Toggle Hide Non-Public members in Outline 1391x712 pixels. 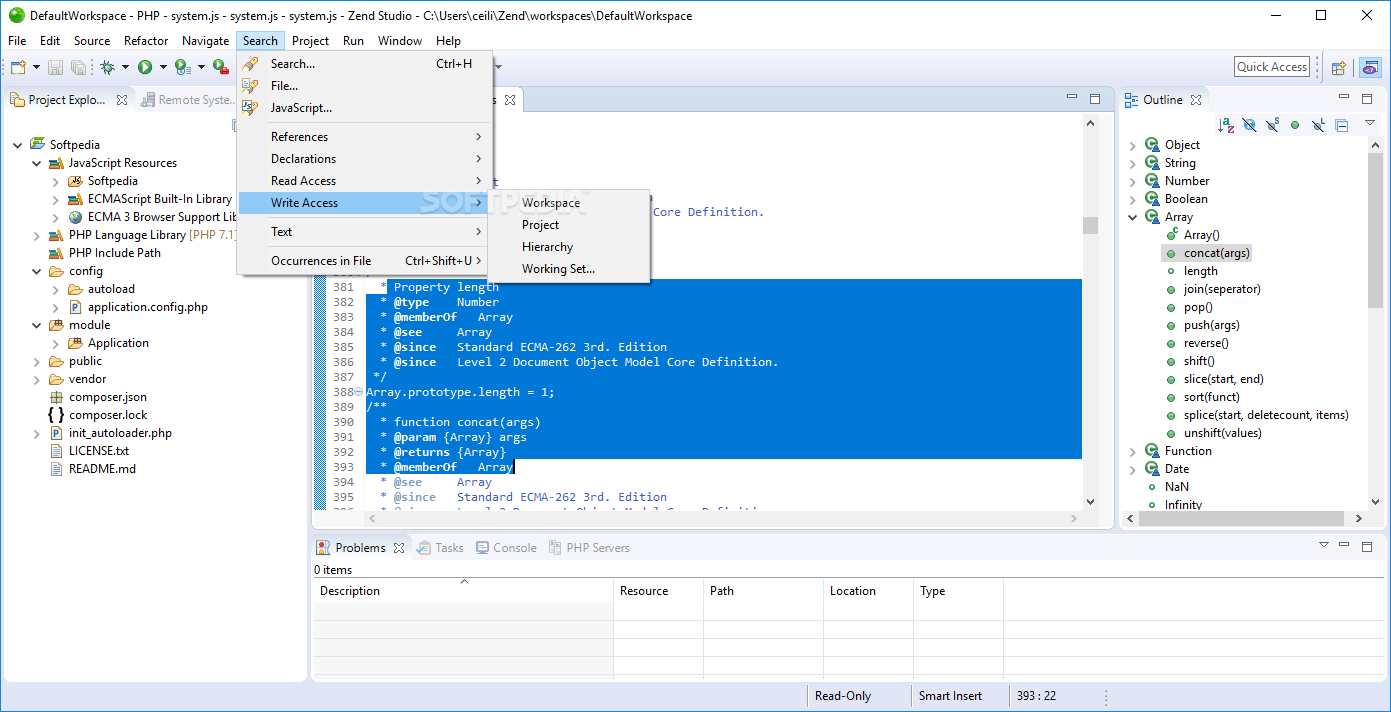[x=1295, y=125]
